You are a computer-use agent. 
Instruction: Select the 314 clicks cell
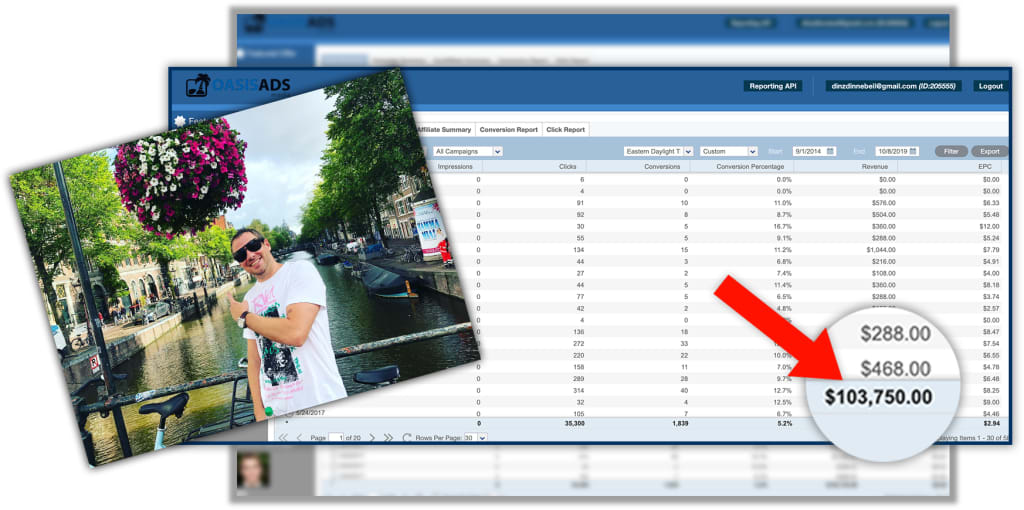coord(578,391)
